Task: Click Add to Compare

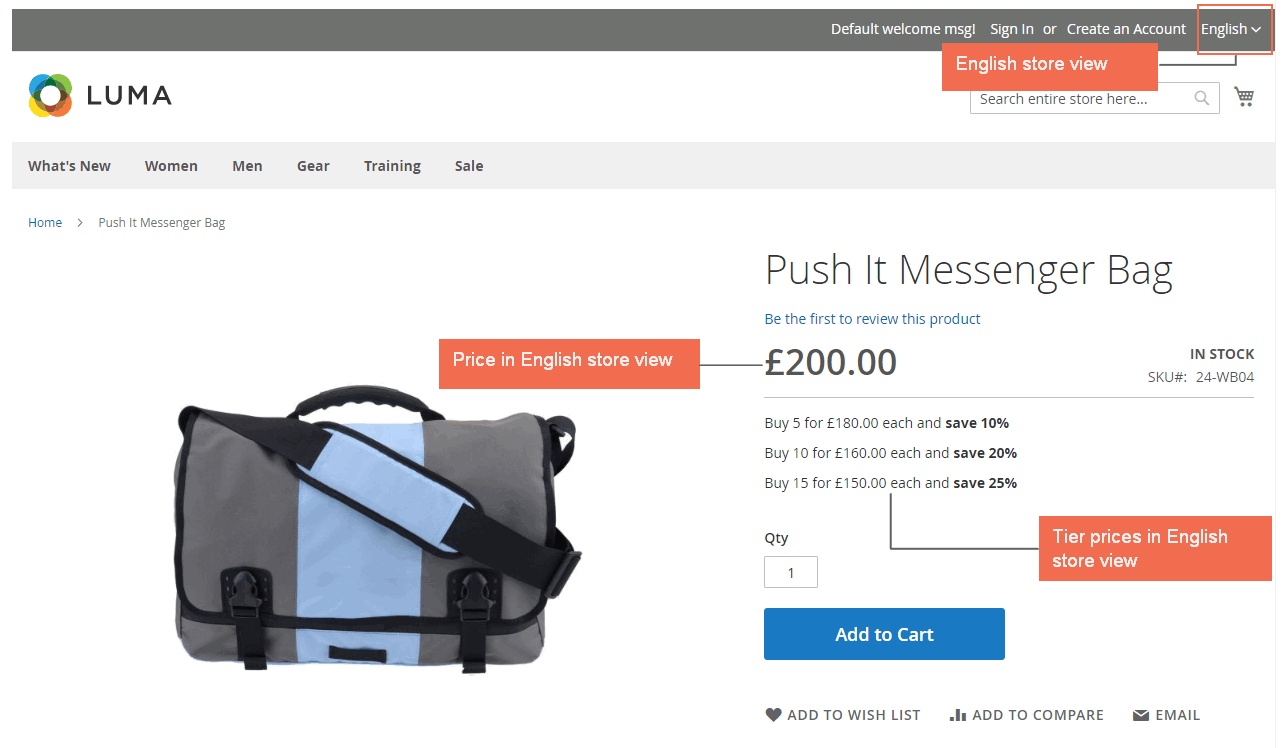Action: coord(1027,715)
